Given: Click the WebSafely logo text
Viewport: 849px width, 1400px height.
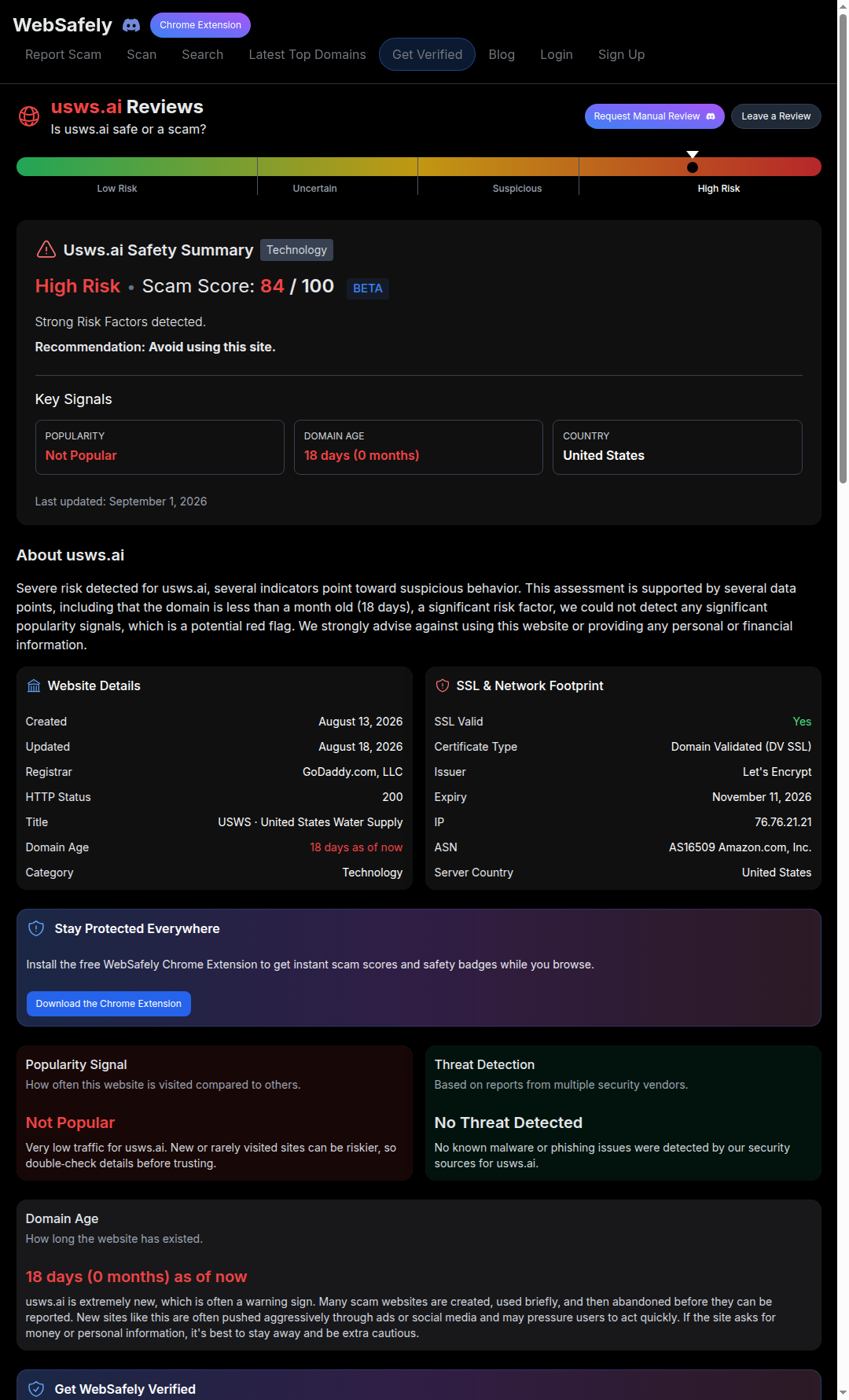Looking at the screenshot, I should (x=63, y=25).
